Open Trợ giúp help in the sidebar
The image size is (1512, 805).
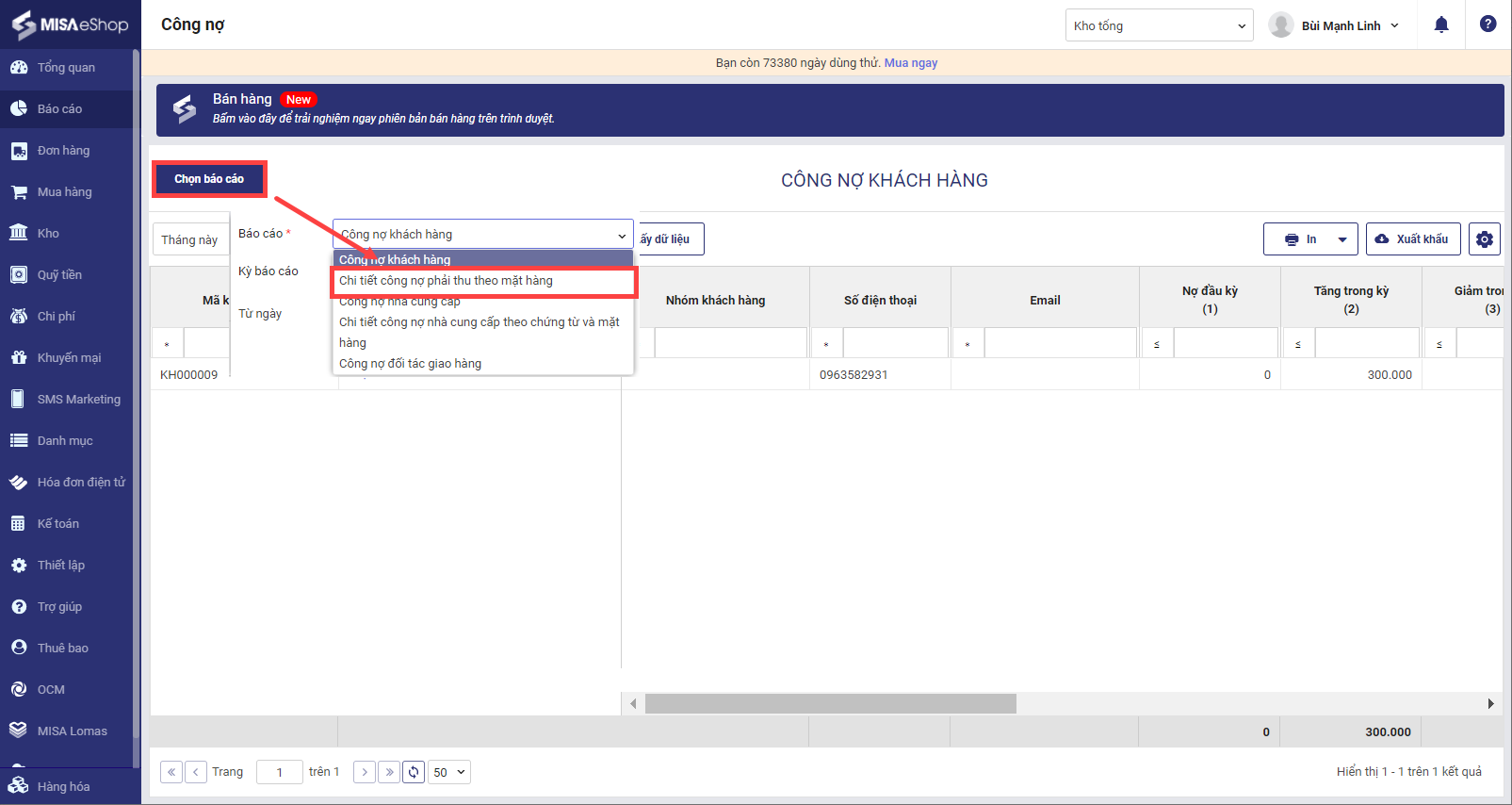tap(66, 607)
